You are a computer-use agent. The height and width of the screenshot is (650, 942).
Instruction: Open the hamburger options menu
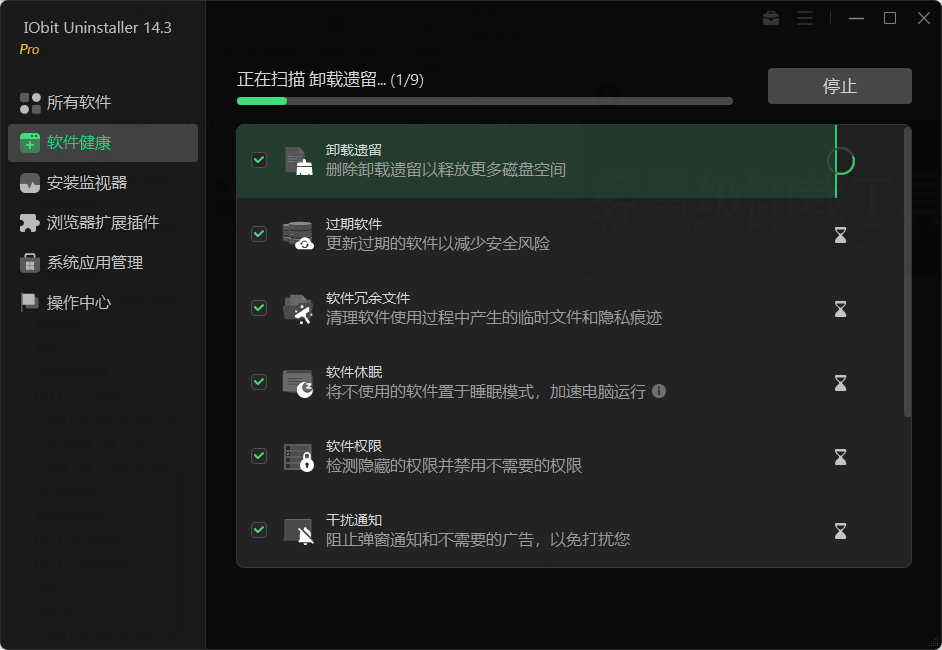point(805,19)
